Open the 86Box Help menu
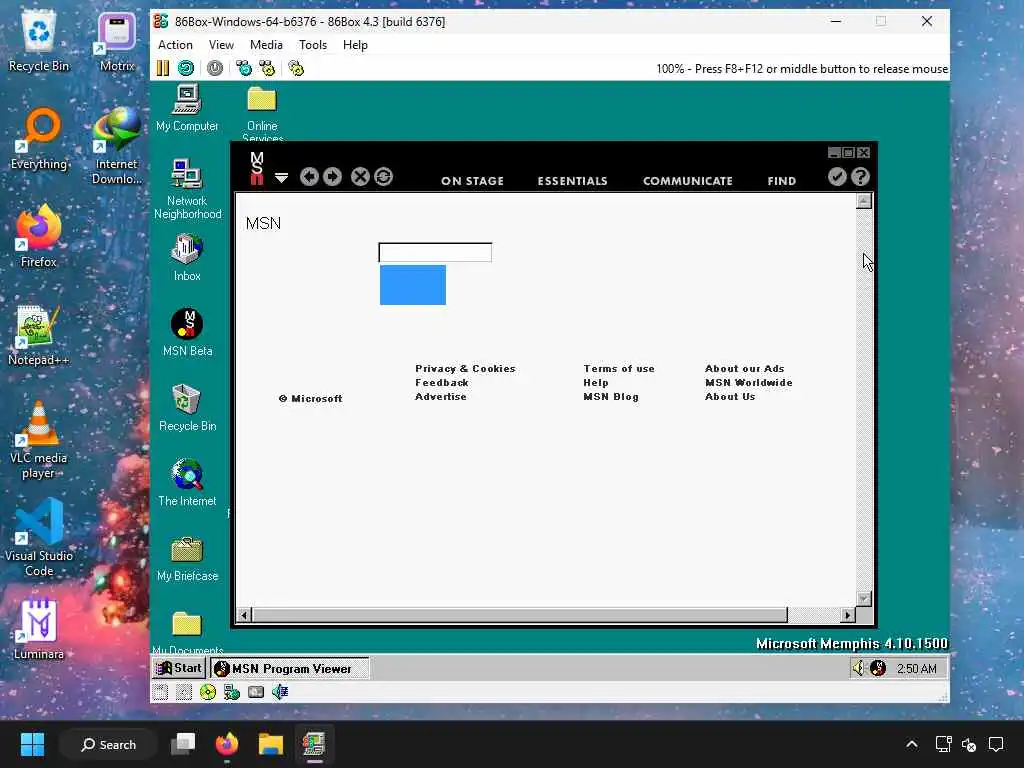 [x=355, y=44]
